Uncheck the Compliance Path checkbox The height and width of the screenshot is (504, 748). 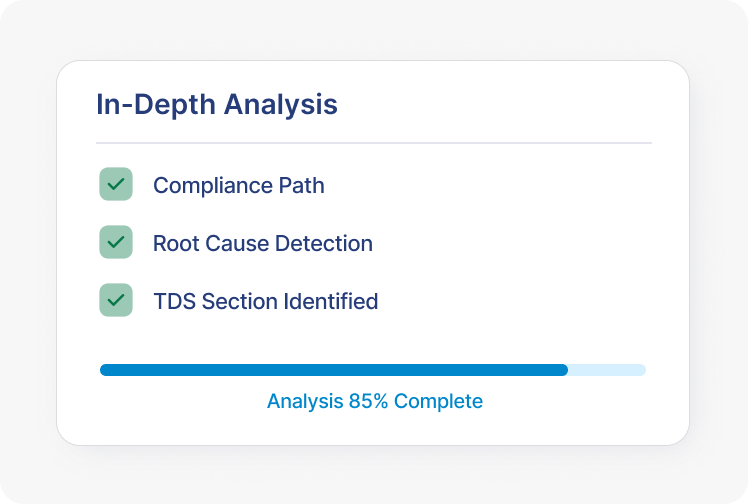click(116, 184)
